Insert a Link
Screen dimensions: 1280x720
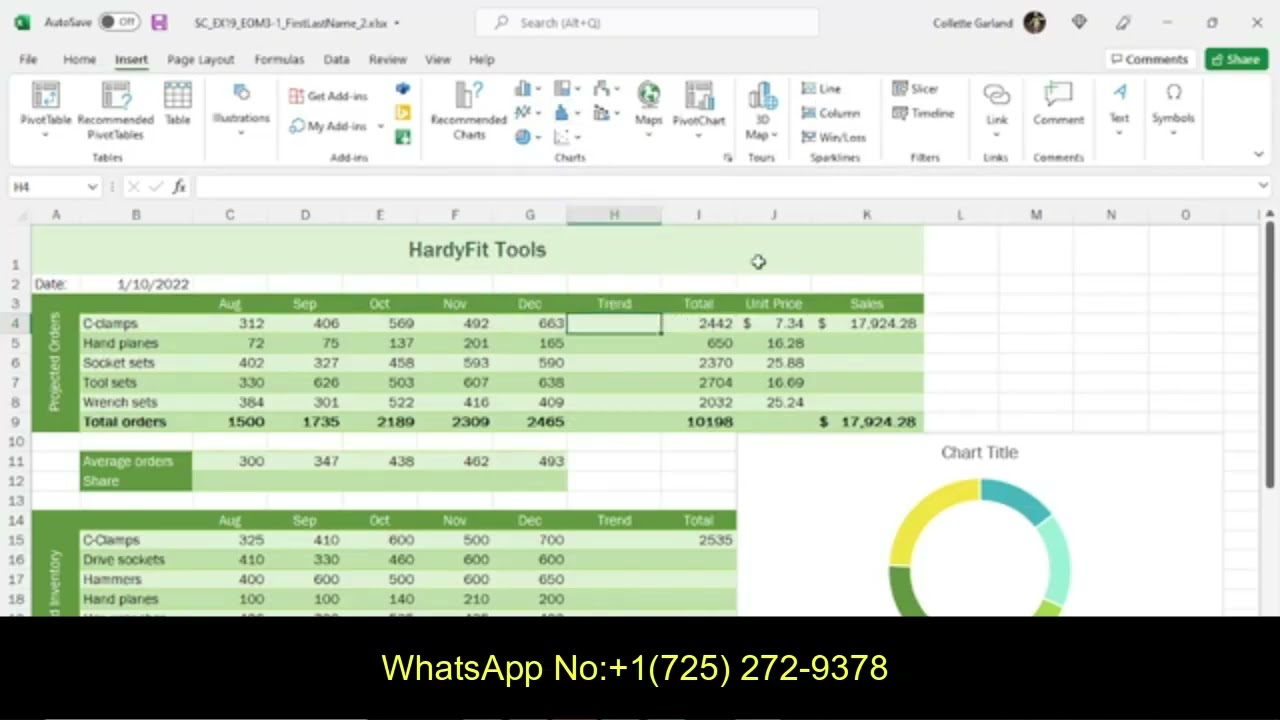coord(997,109)
